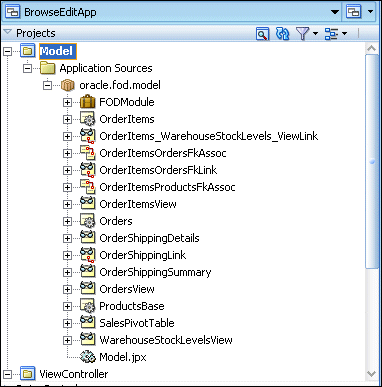Image resolution: width=382 pixels, height=387 pixels.
Task: Collapse the oracle.fod.model package
Action: 47,85
